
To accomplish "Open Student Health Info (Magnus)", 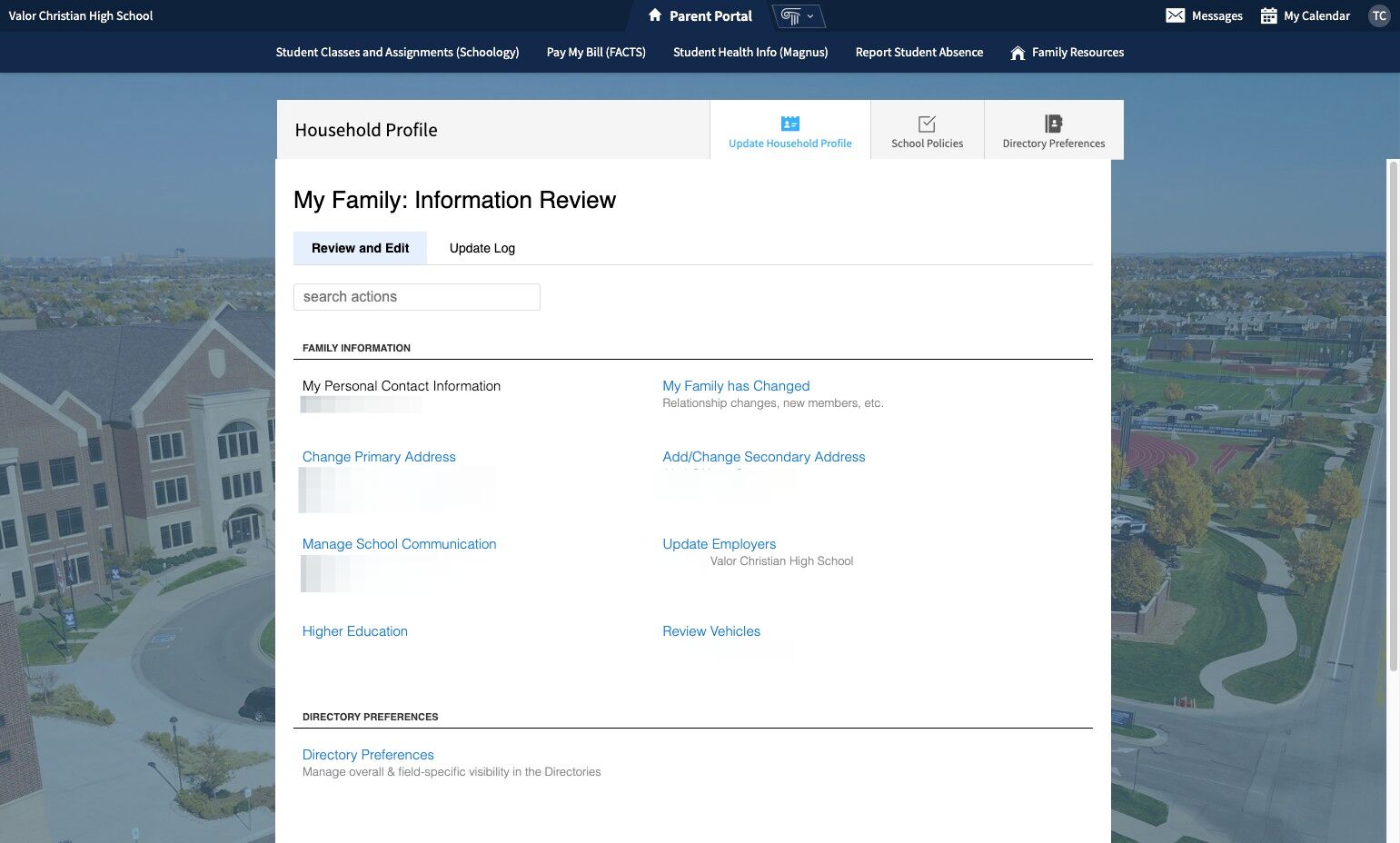I will 750,53.
